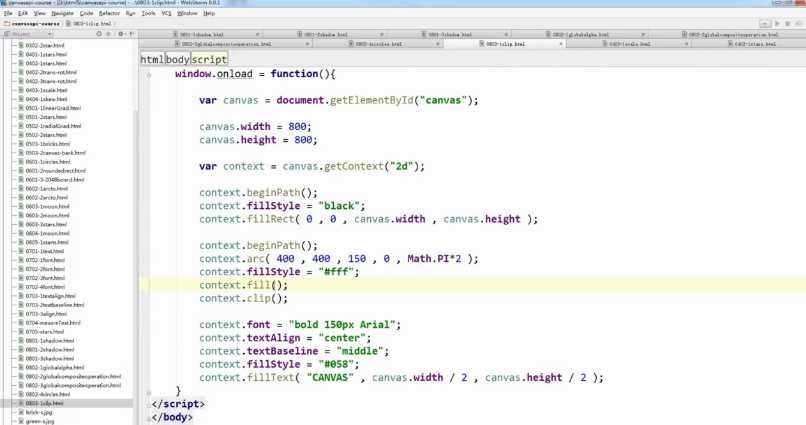Viewport: 806px width, 425px height.
Task: Click the html breadcrumb
Action: point(152,60)
